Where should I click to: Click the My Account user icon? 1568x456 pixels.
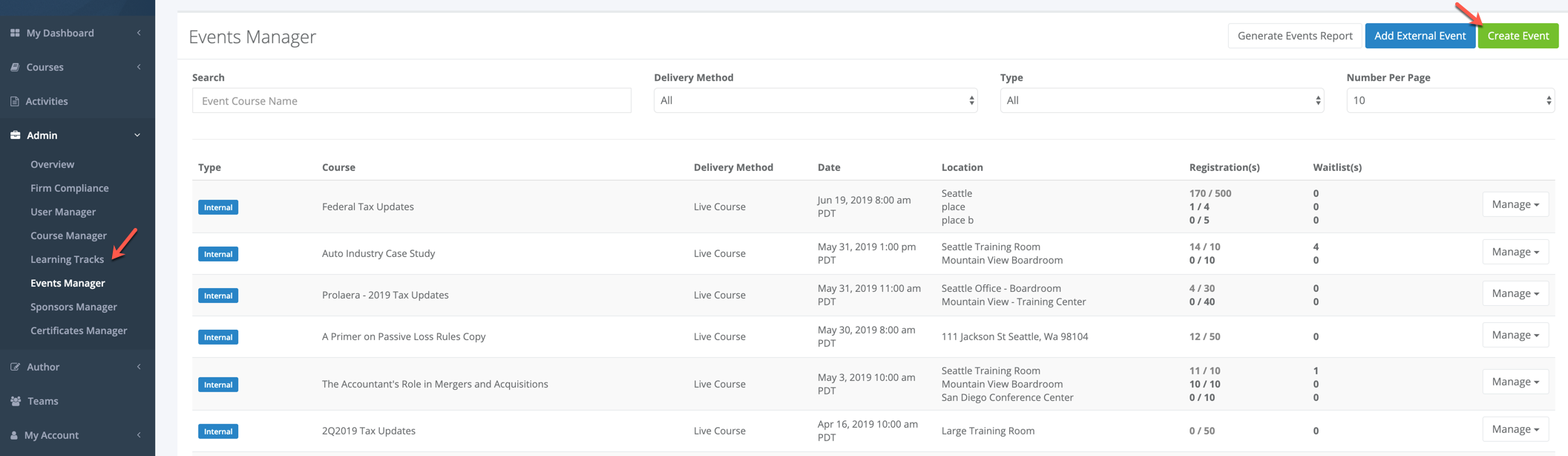coord(14,435)
